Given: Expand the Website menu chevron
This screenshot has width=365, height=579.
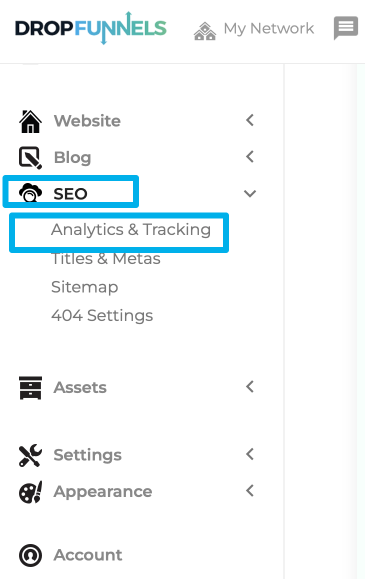Looking at the screenshot, I should [x=250, y=120].
